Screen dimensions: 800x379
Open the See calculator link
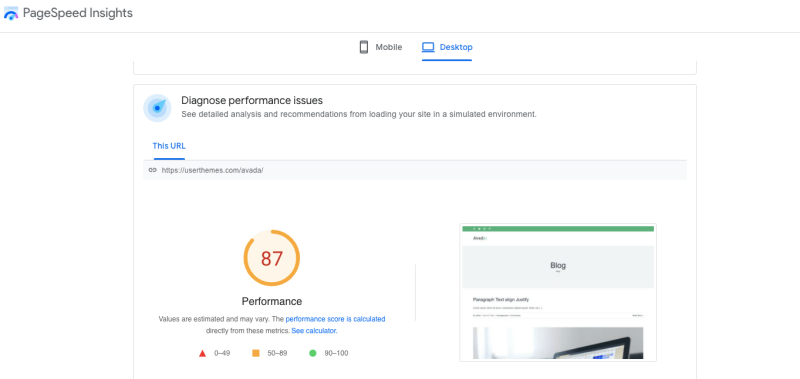(x=314, y=331)
